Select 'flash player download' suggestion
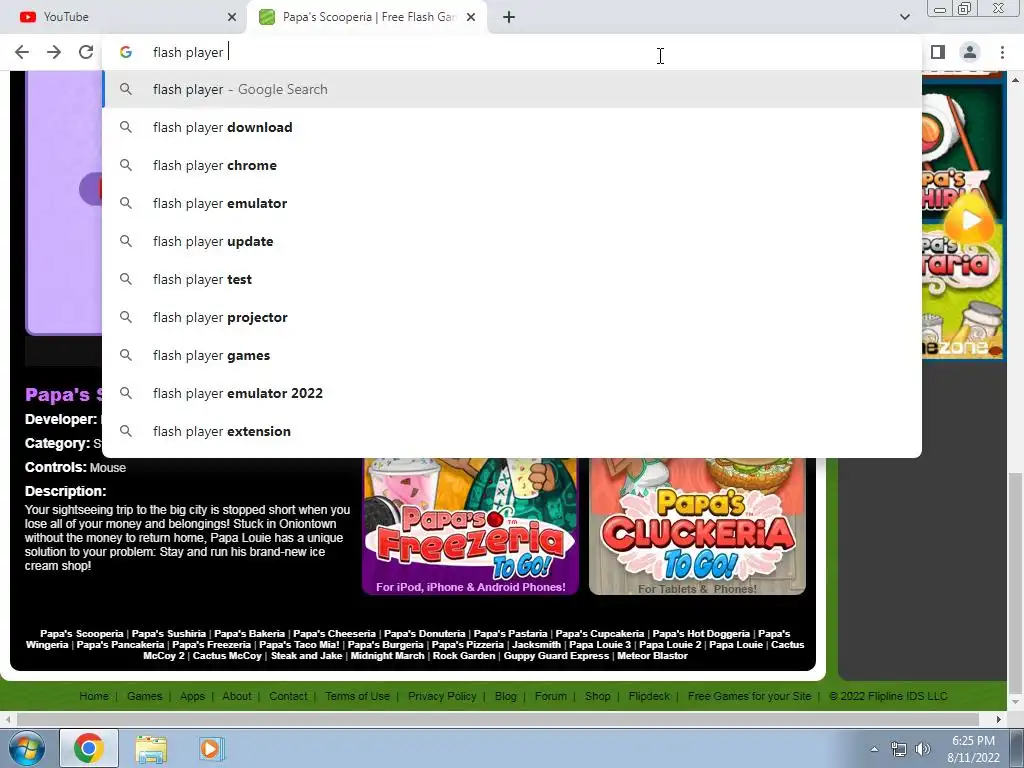 pyautogui.click(x=512, y=127)
